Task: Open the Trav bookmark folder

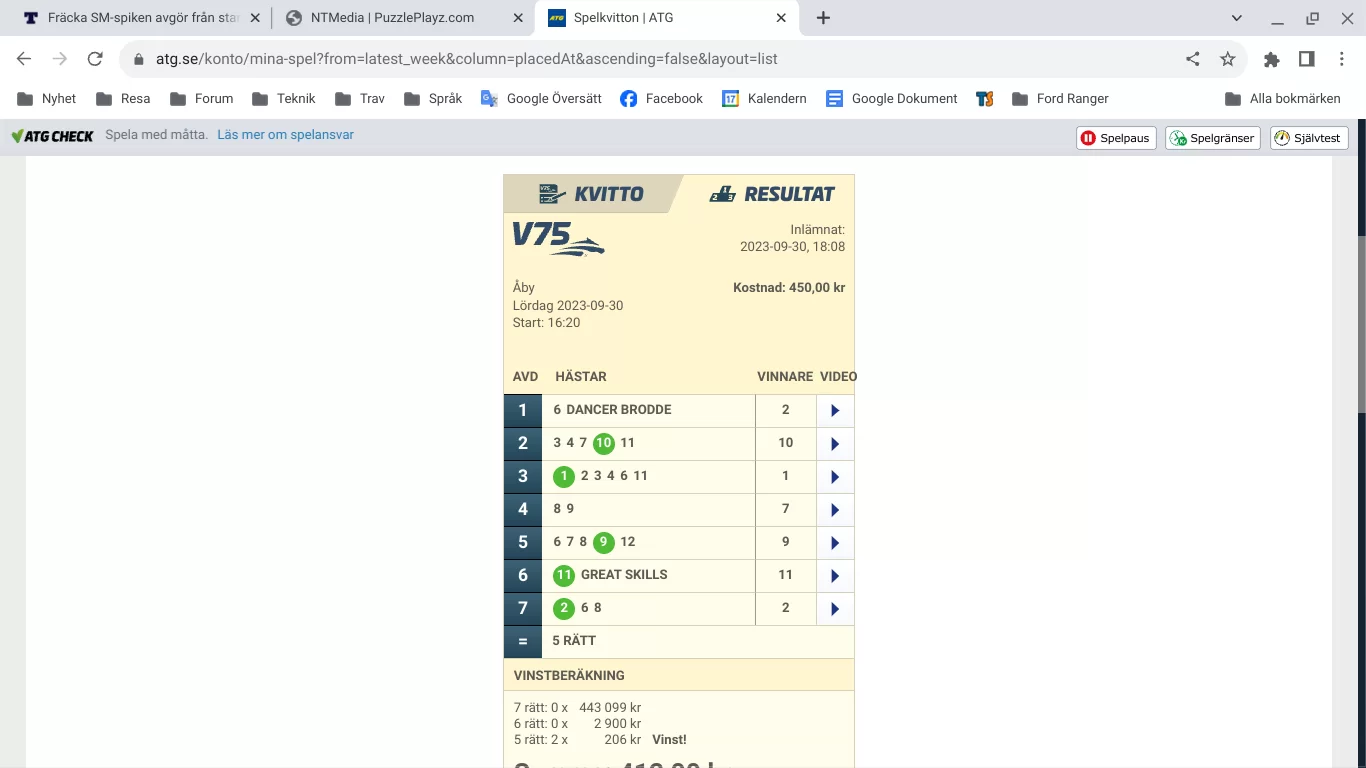Action: coord(360,99)
